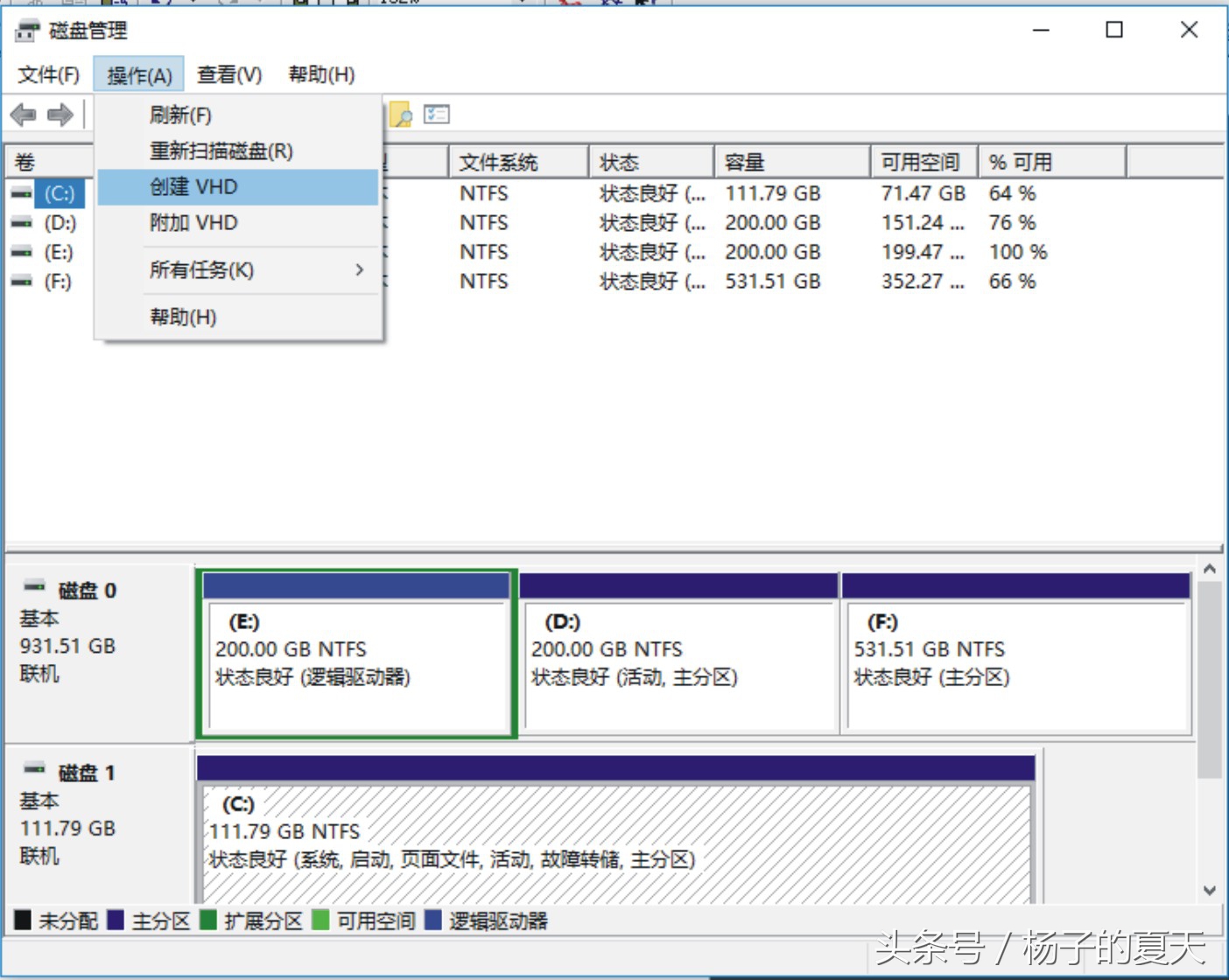The width and height of the screenshot is (1229, 980).
Task: Select the (D:) volume icon in the list
Action: tap(23, 223)
